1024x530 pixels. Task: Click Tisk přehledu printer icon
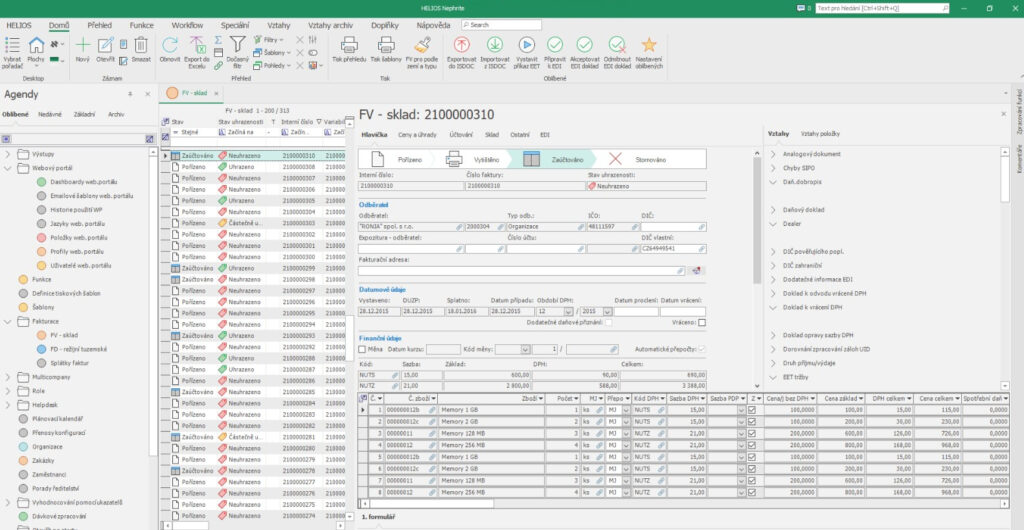pyautogui.click(x=349, y=46)
